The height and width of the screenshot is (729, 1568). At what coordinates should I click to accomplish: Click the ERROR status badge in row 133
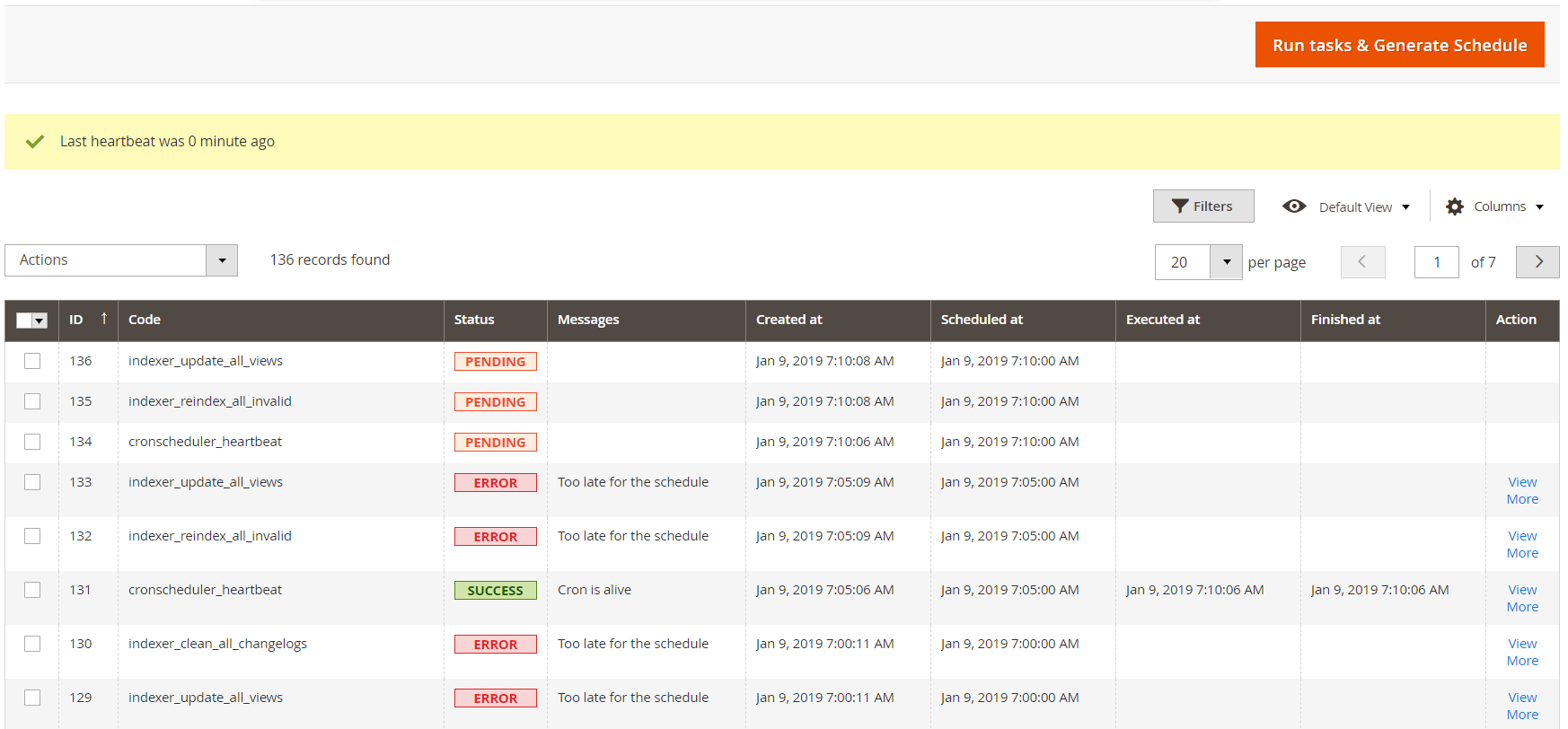click(x=496, y=483)
